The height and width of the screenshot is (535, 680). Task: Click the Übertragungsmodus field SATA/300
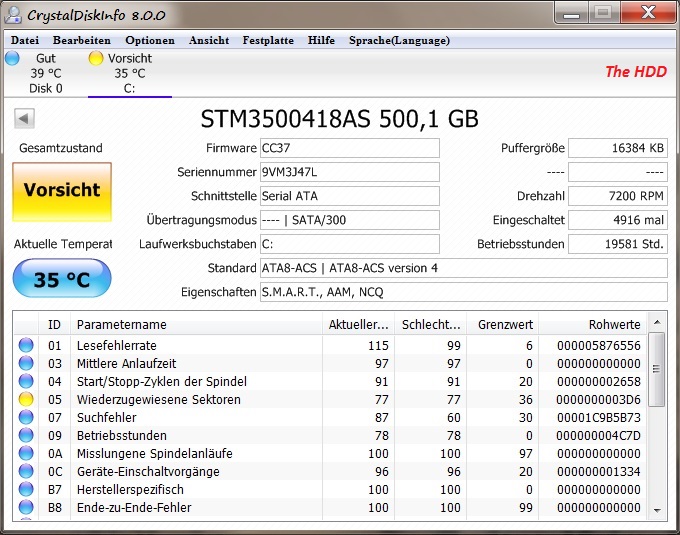[350, 220]
